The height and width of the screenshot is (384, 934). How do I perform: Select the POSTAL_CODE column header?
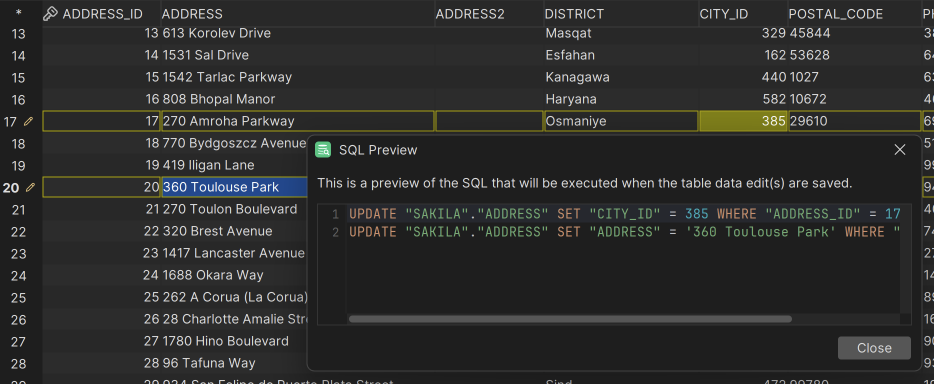854,14
